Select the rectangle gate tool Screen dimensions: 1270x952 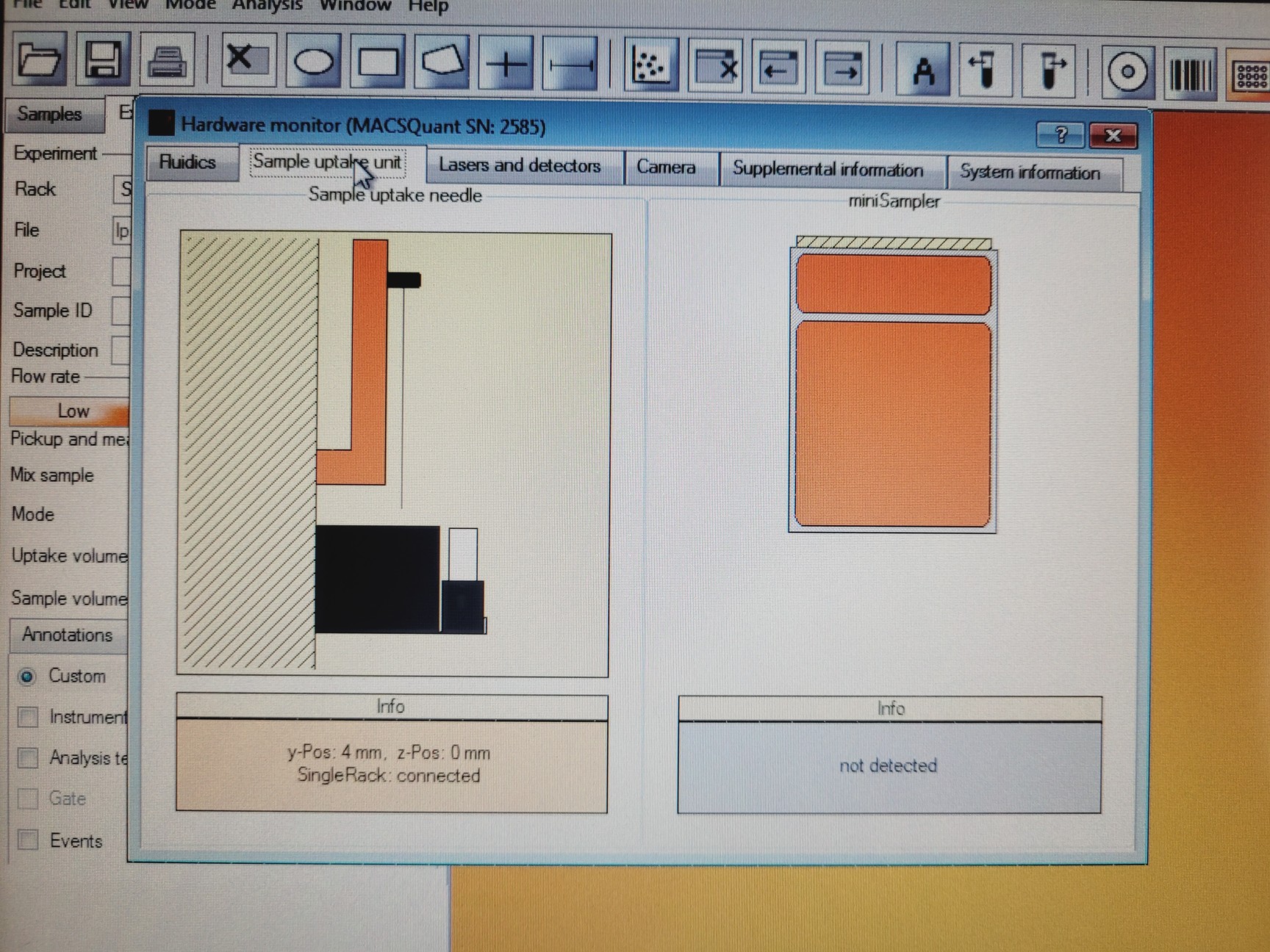(x=378, y=62)
